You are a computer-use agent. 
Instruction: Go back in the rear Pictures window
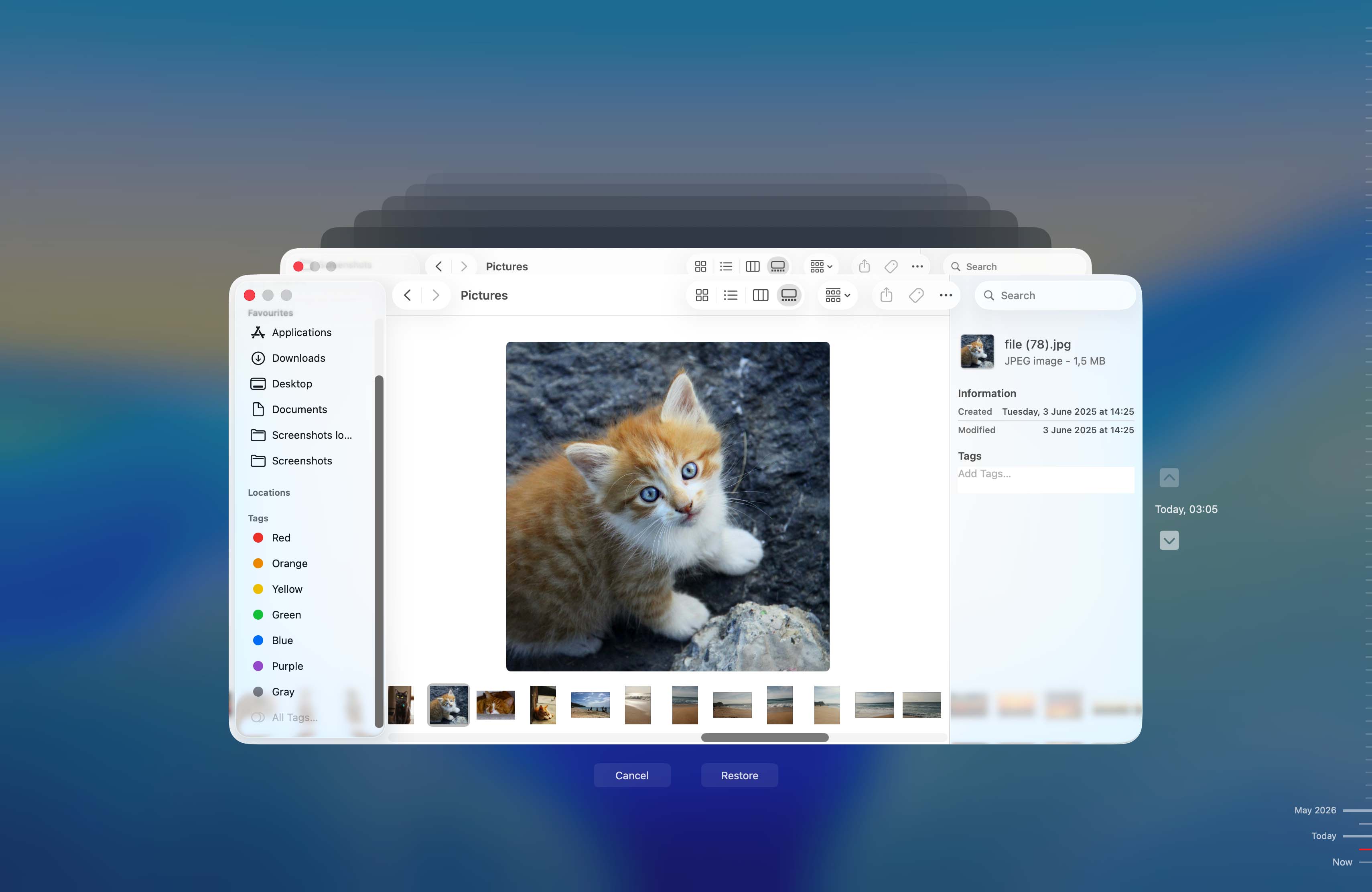(439, 266)
